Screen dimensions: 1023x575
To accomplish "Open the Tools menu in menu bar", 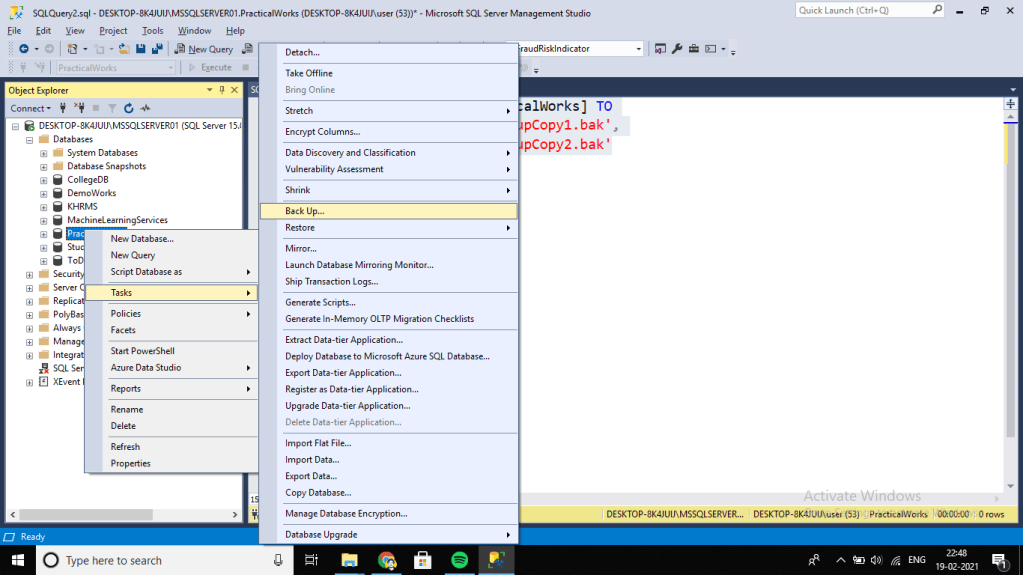I will pos(152,31).
